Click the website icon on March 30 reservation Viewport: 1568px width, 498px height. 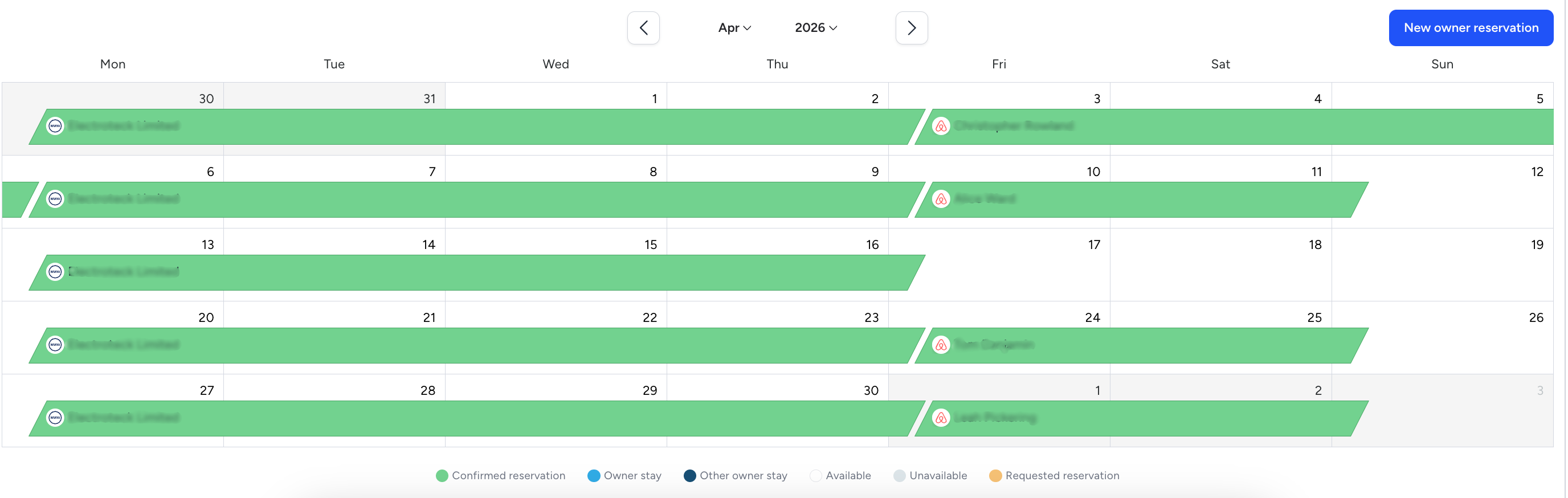[55, 126]
